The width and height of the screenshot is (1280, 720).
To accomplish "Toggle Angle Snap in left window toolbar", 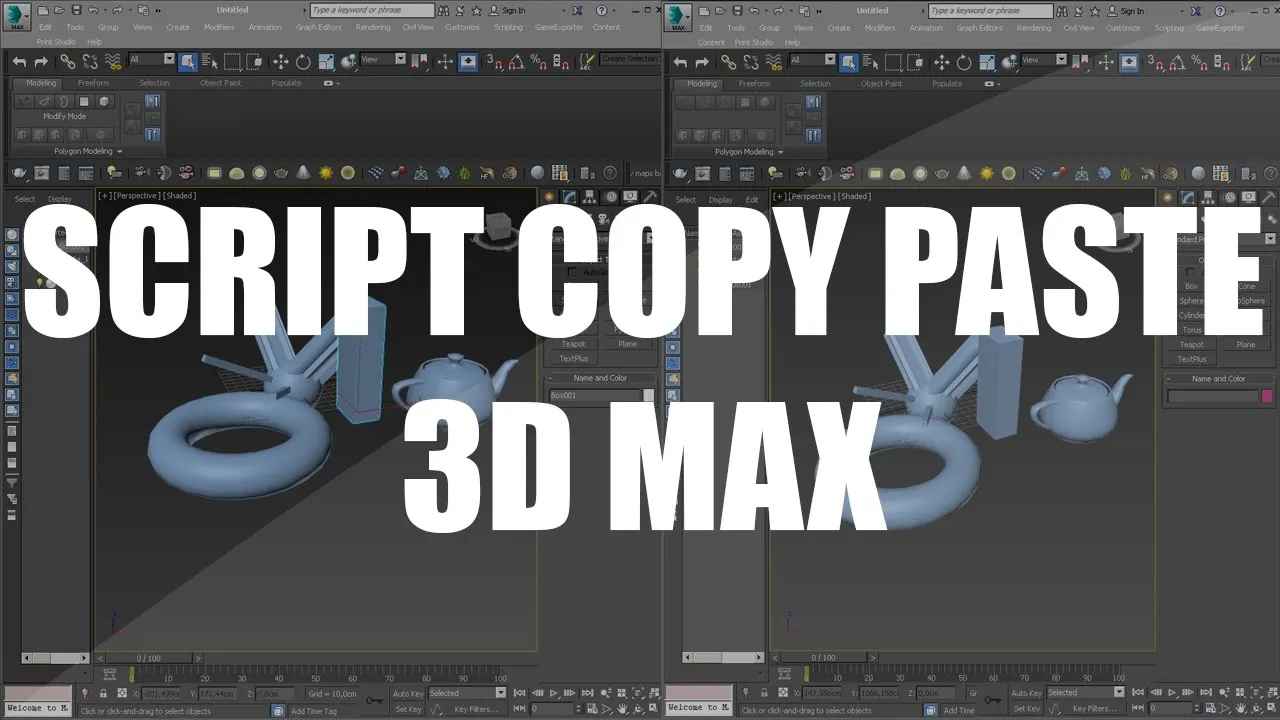I will pos(517,62).
